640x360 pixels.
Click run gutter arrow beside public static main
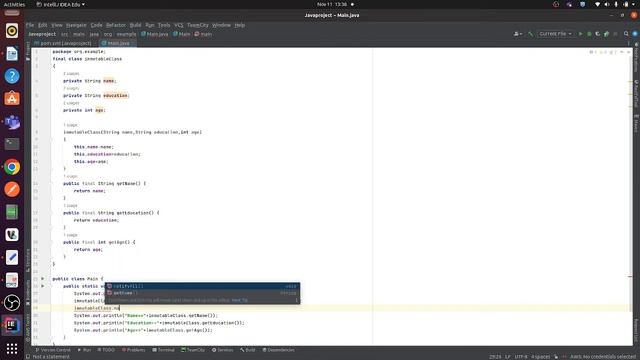click(42, 286)
